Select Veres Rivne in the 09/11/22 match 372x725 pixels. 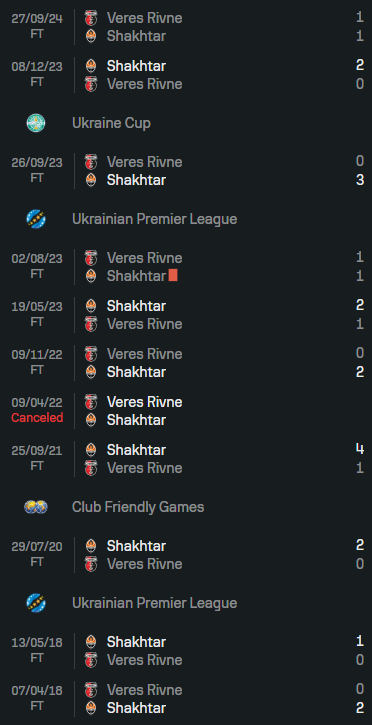pos(145,354)
